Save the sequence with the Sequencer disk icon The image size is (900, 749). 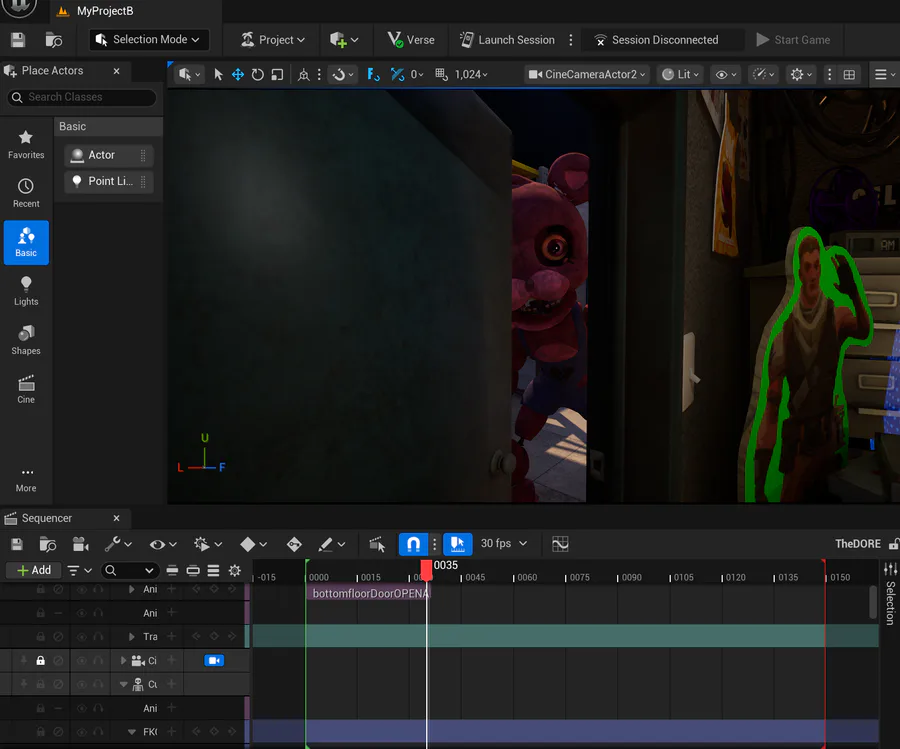point(17,544)
